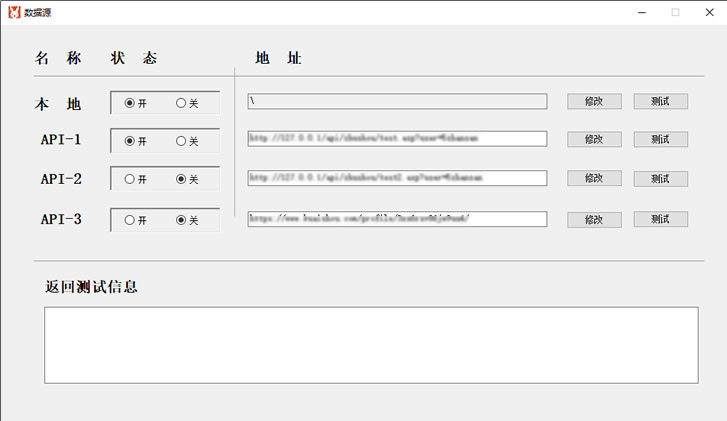The width and height of the screenshot is (727, 421).
Task: Focus the API-1 address input field
Action: (397, 139)
